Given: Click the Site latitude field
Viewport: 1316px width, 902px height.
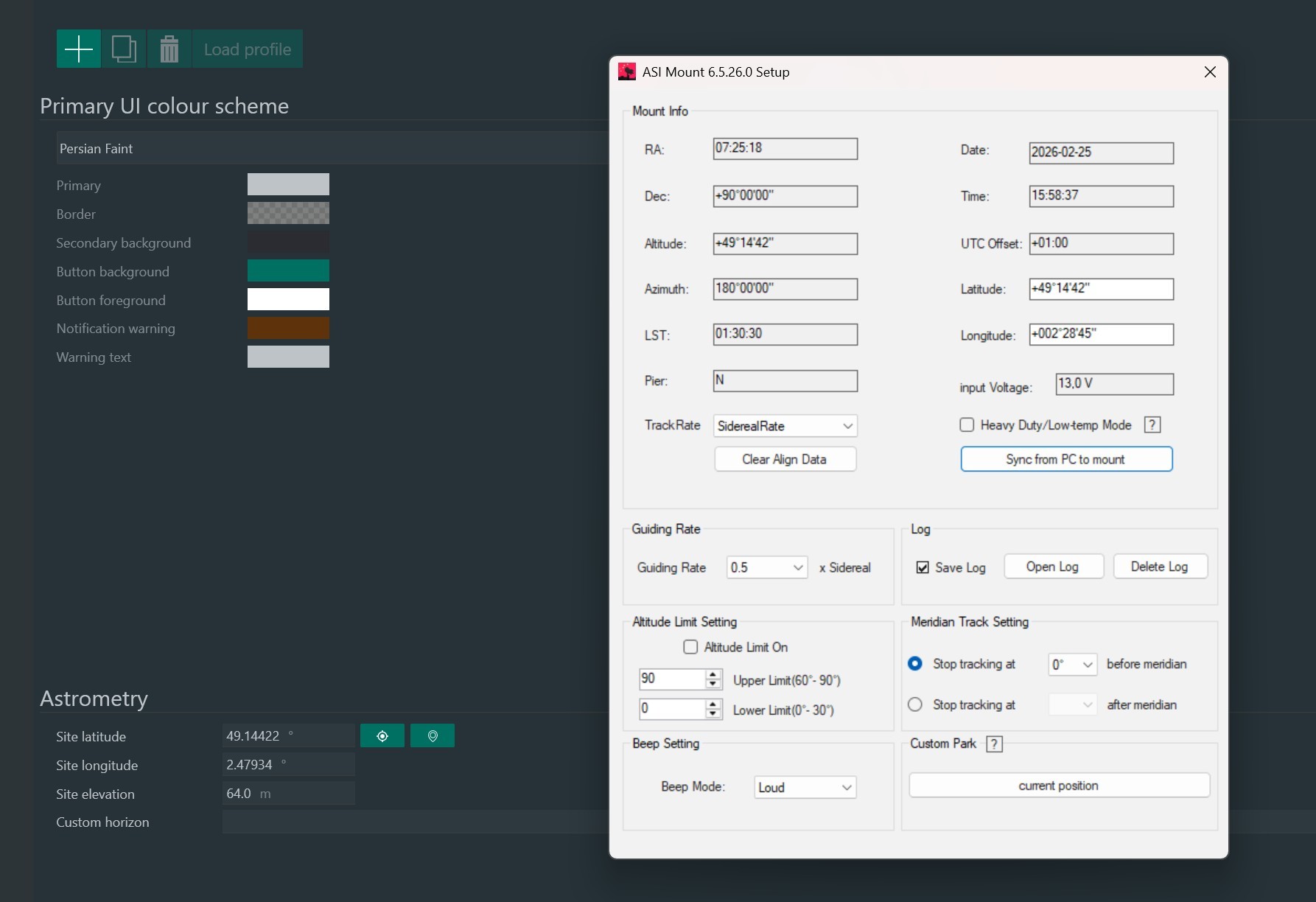Looking at the screenshot, I should click(x=288, y=735).
